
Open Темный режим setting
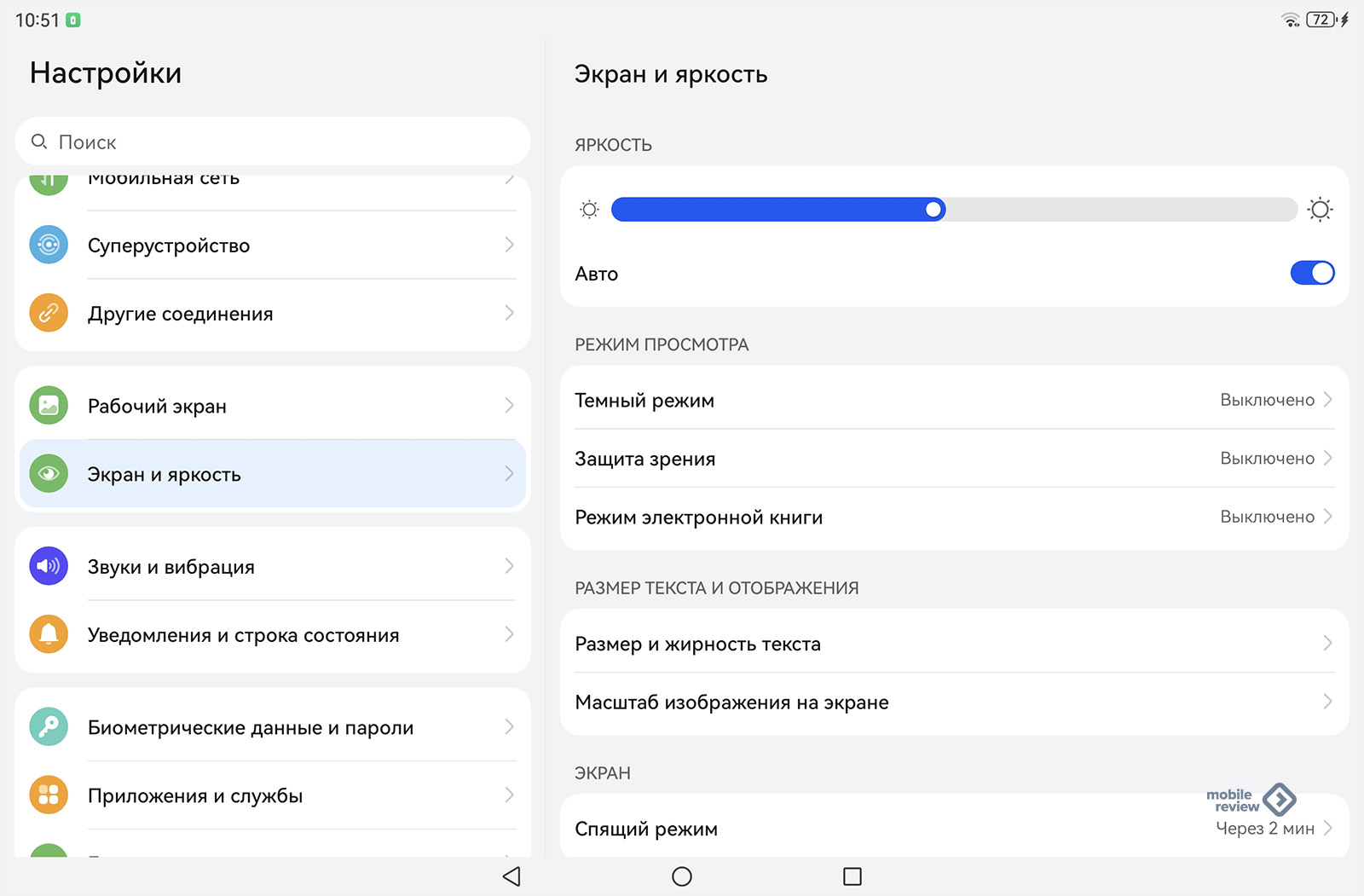pyautogui.click(x=953, y=400)
